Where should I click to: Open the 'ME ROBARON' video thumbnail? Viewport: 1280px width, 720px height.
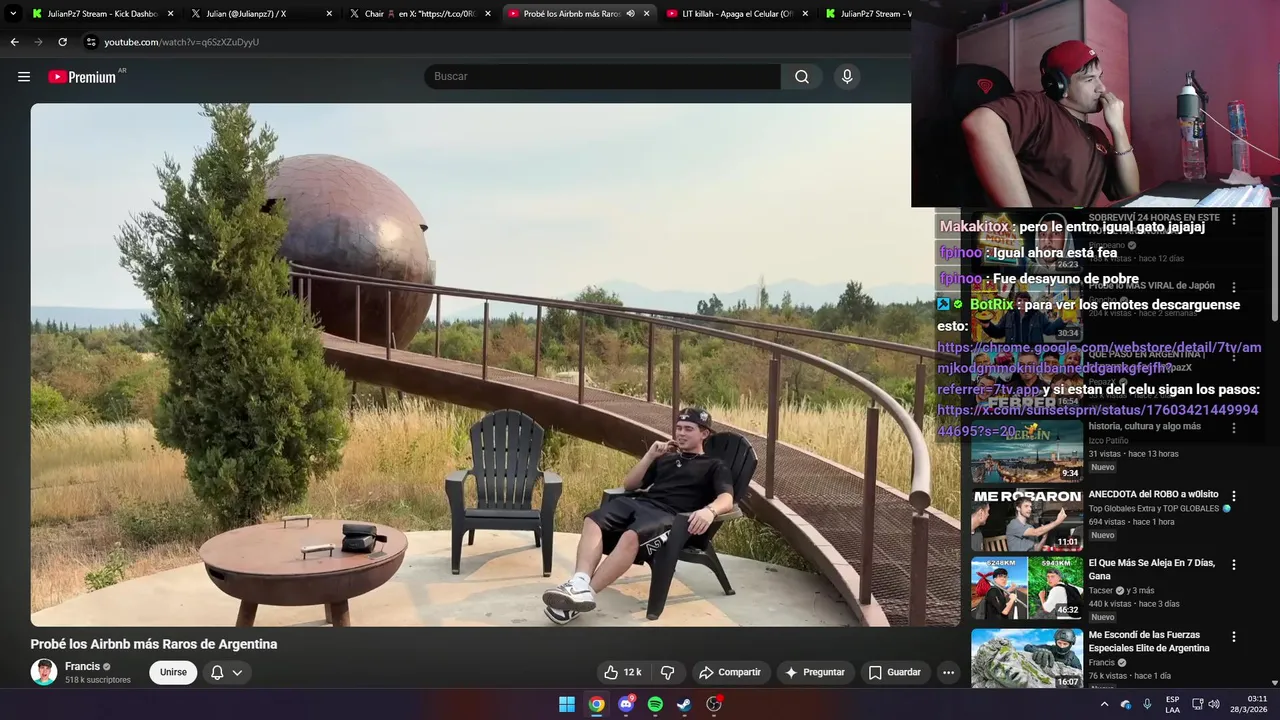pyautogui.click(x=1027, y=518)
